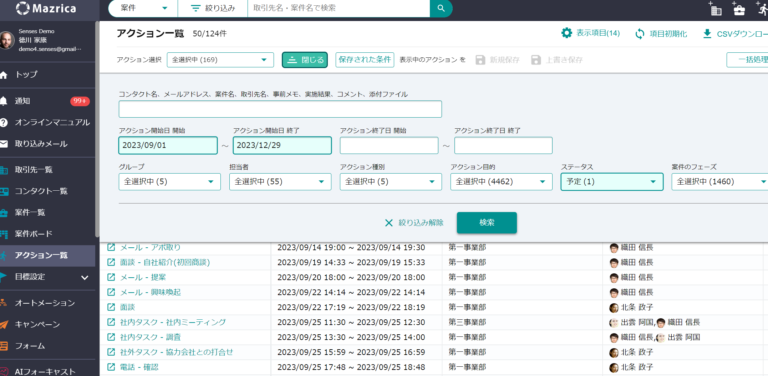Select アクション一覧 in the sidebar
The height and width of the screenshot is (376, 768).
48,256
